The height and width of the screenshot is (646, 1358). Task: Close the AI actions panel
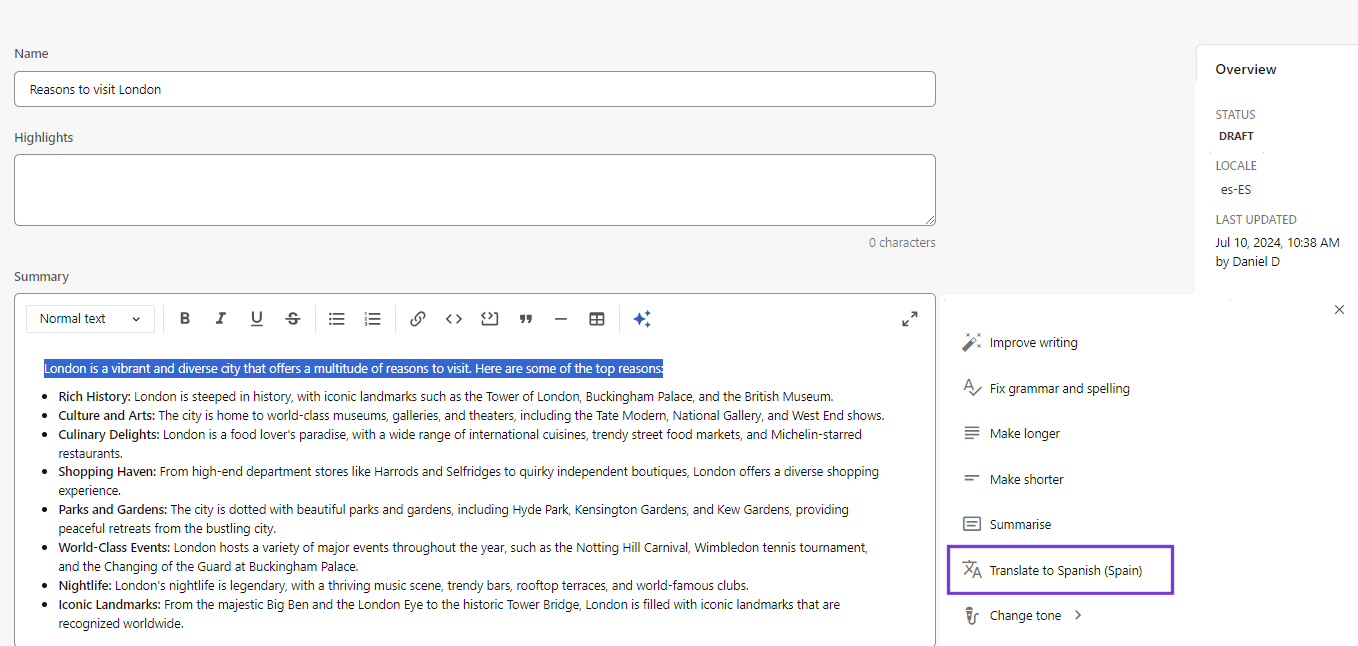click(x=1340, y=310)
